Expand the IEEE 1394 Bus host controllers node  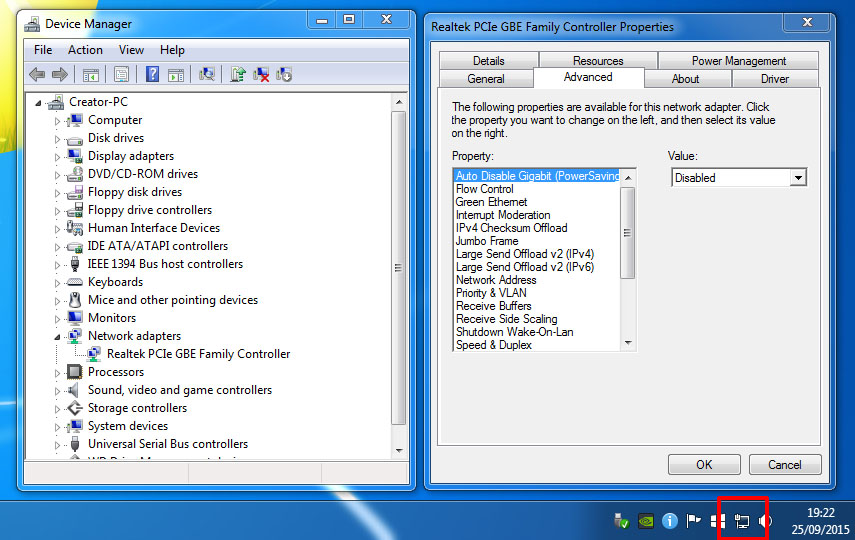[x=57, y=265]
